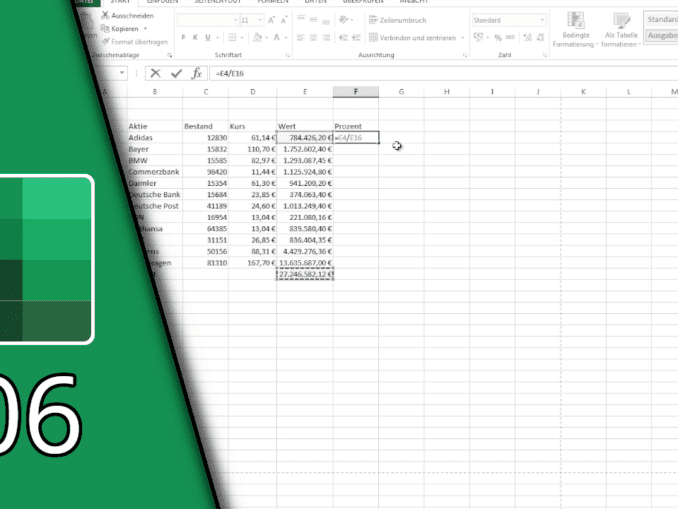Align cell content to the top
This screenshot has width=678, height=509.
(301, 20)
